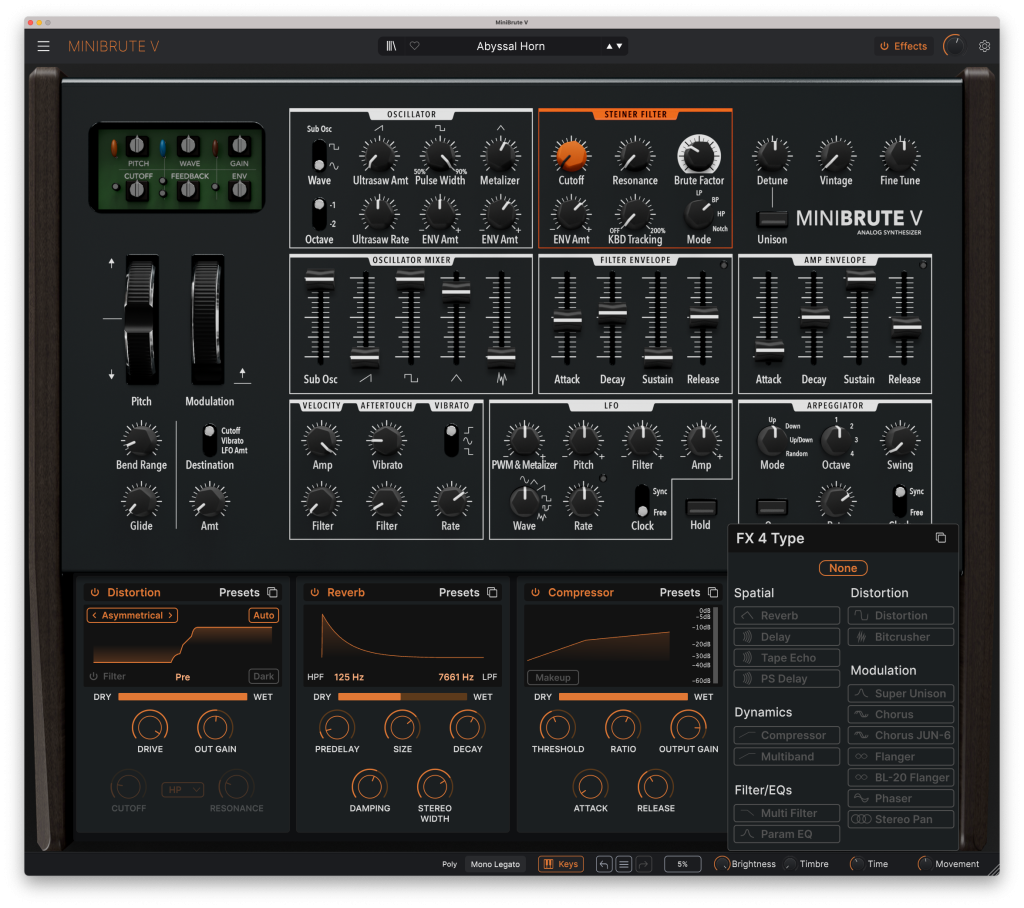Click None in the FX 4 Type panel
The image size is (1024, 908).
[x=843, y=567]
